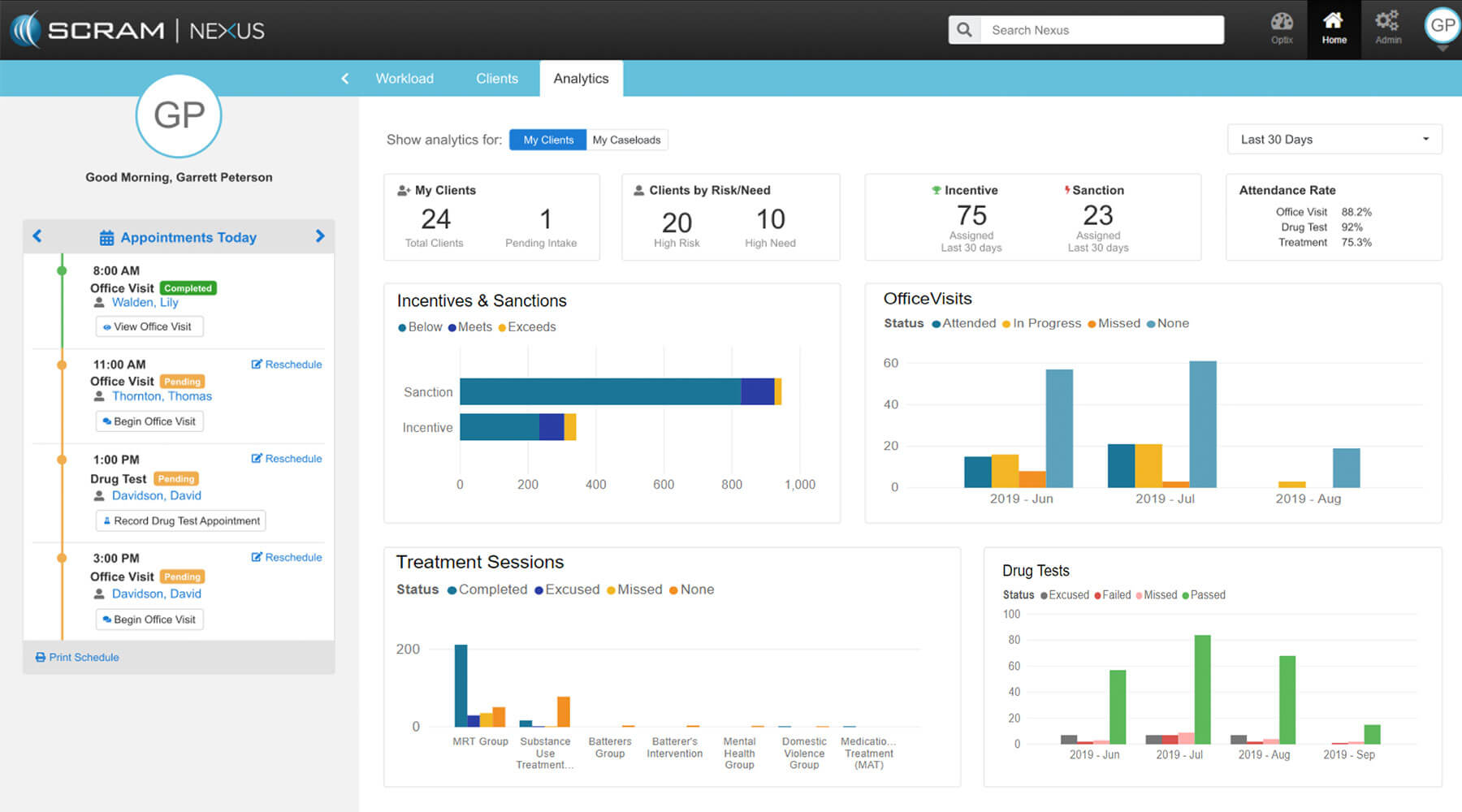The image size is (1462, 812).
Task: Toggle the Exceeds legend entry
Action: pyautogui.click(x=527, y=327)
